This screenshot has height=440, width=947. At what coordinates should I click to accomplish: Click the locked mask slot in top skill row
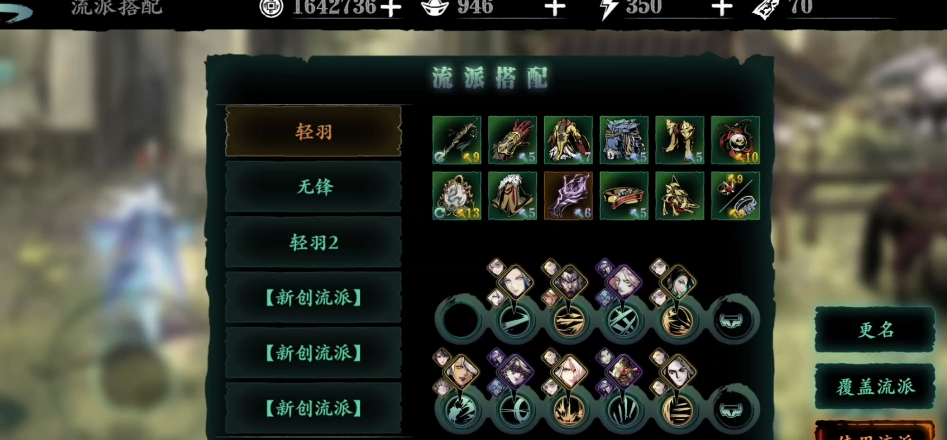(735, 320)
